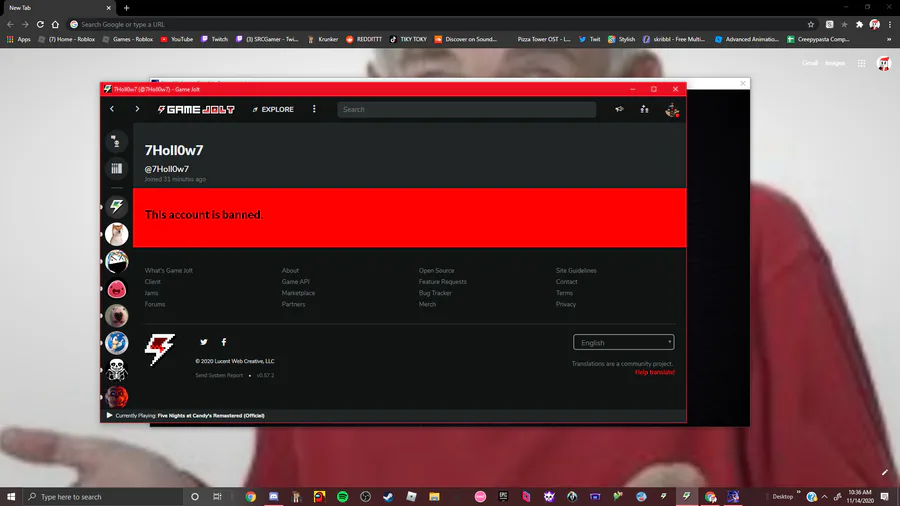Open the bear community avatar in sidebar
The height and width of the screenshot is (506, 900).
(117, 316)
